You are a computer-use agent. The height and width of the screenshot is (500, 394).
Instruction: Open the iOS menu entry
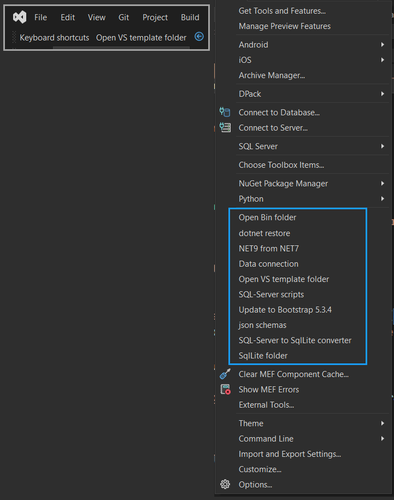pos(245,60)
